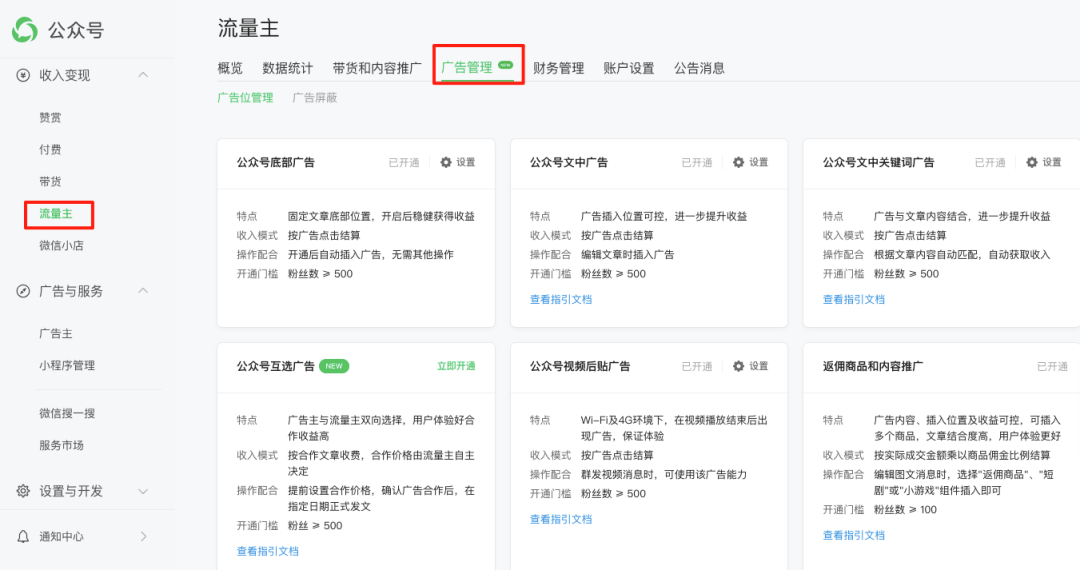Screen dimensions: 1080x570
Task: Click the 广告与服务 compass icon
Action: 23,291
